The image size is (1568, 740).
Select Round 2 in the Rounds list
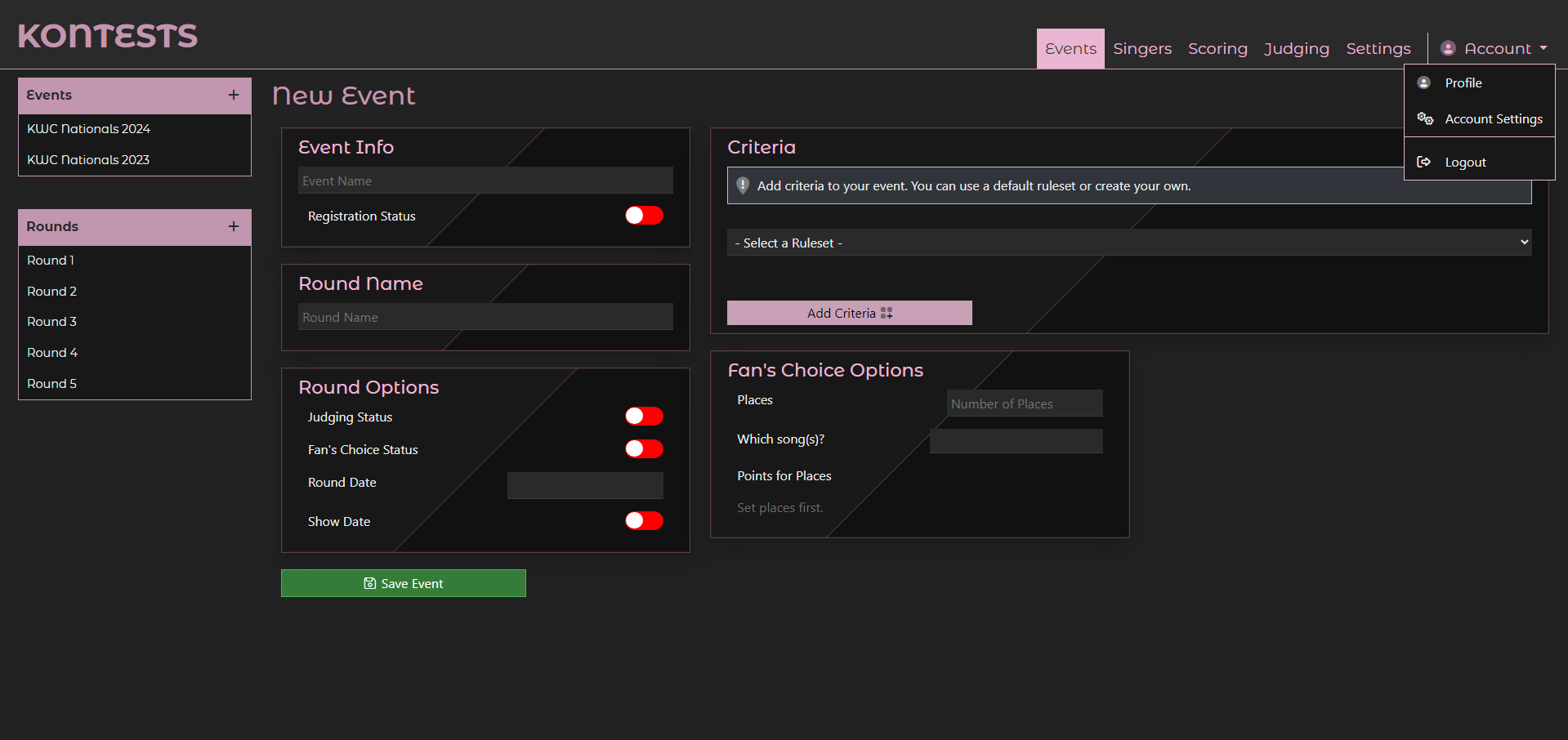tap(135, 292)
